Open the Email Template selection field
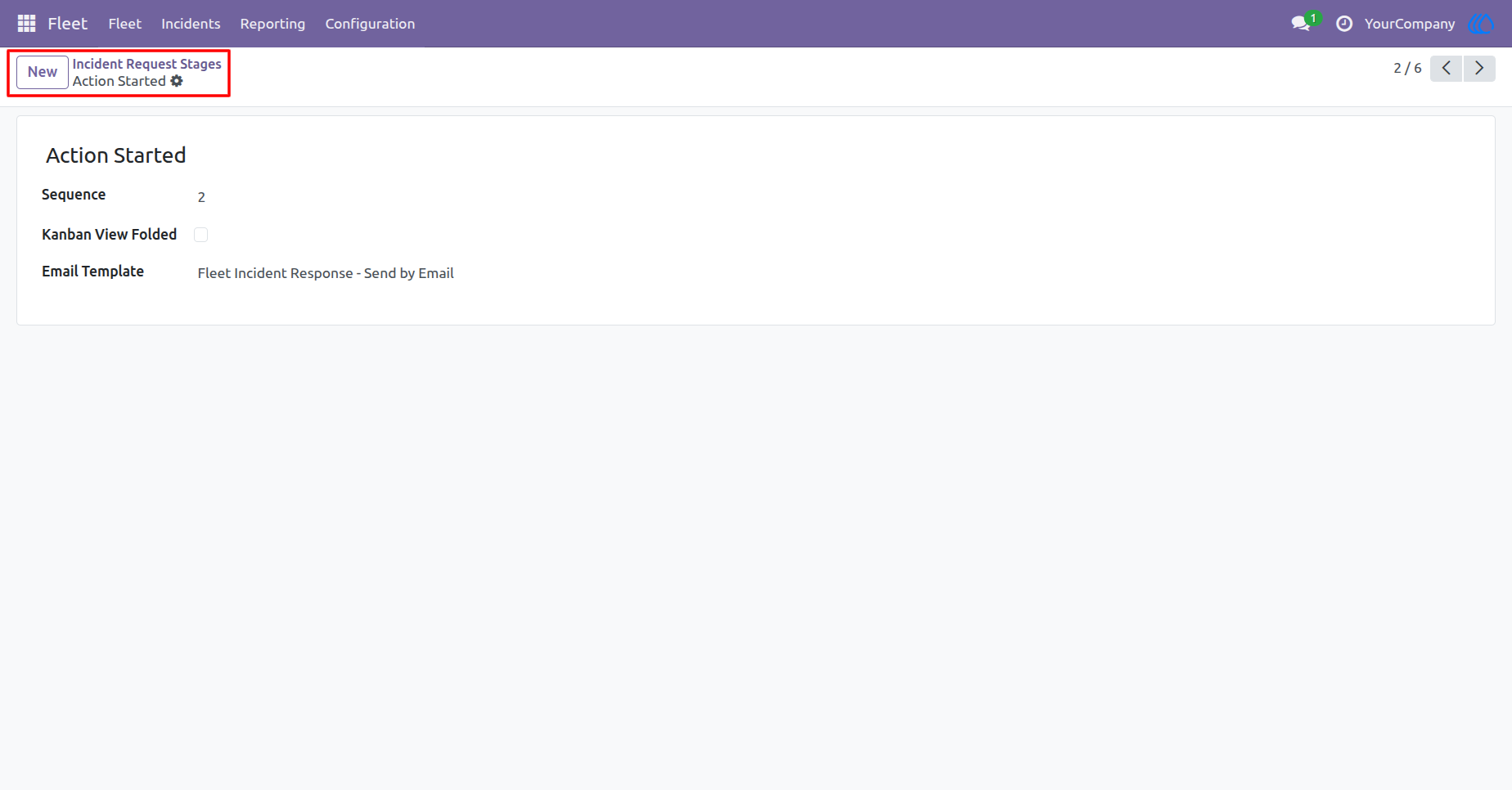This screenshot has height=790, width=1512. [326, 273]
